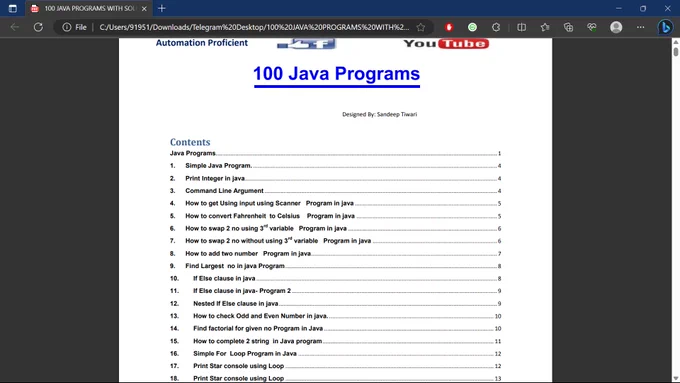
Task: Open Collections panel
Action: pyautogui.click(x=568, y=27)
